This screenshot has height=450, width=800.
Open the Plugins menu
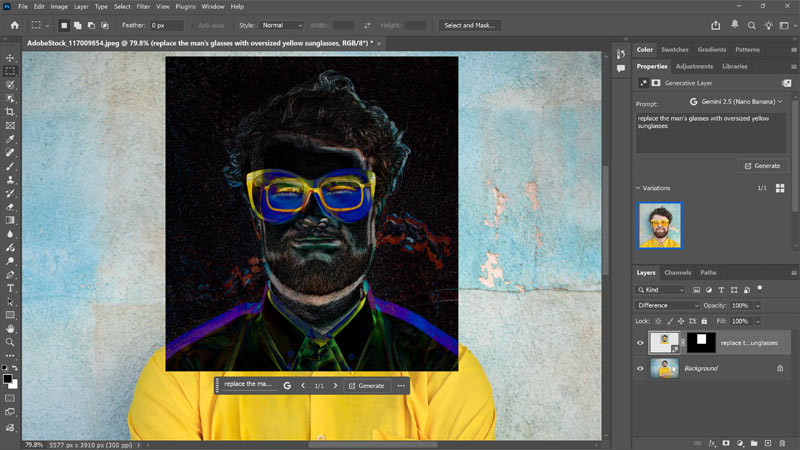point(185,7)
